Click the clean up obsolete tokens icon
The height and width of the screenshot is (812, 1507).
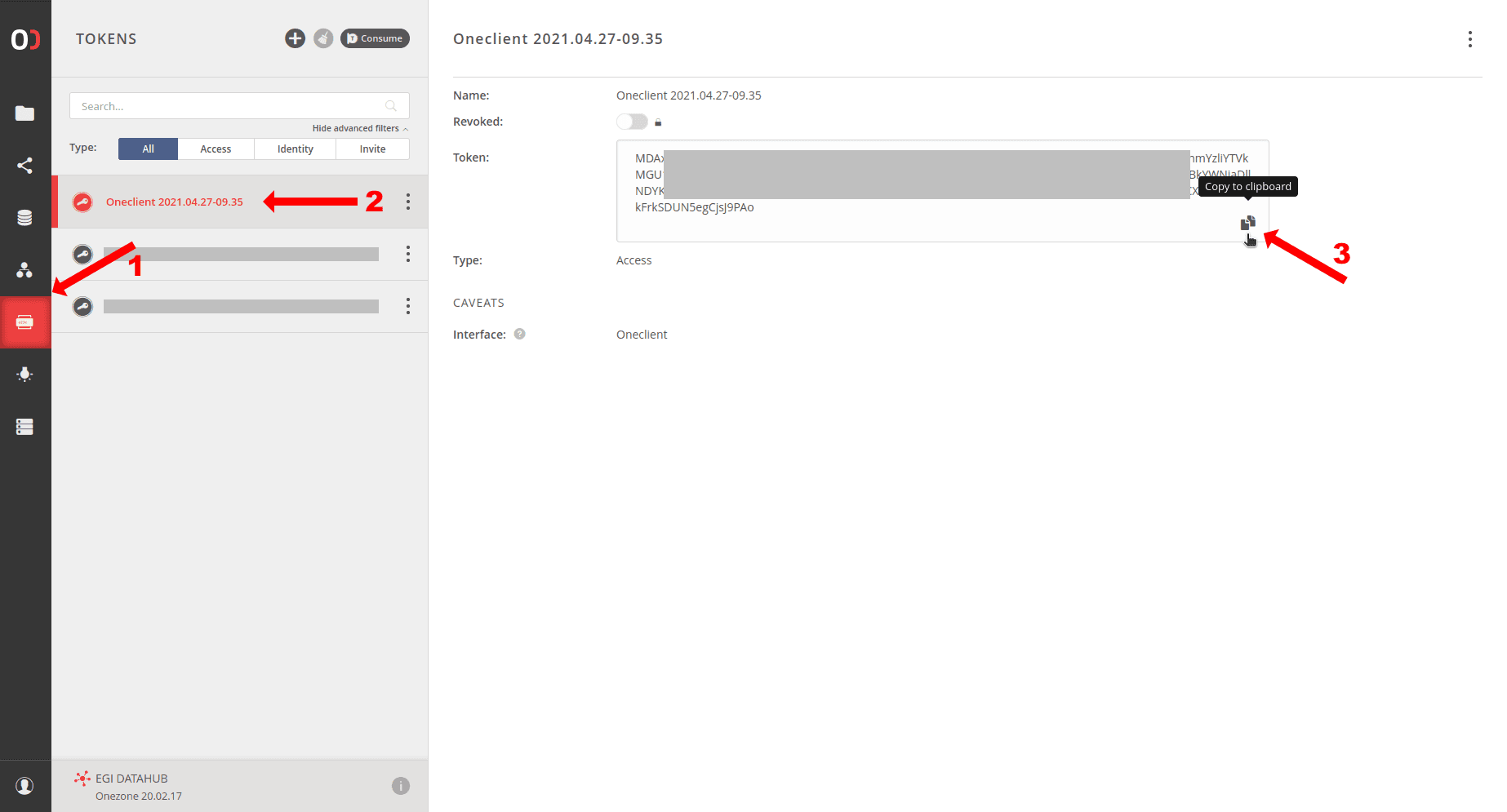coord(323,38)
